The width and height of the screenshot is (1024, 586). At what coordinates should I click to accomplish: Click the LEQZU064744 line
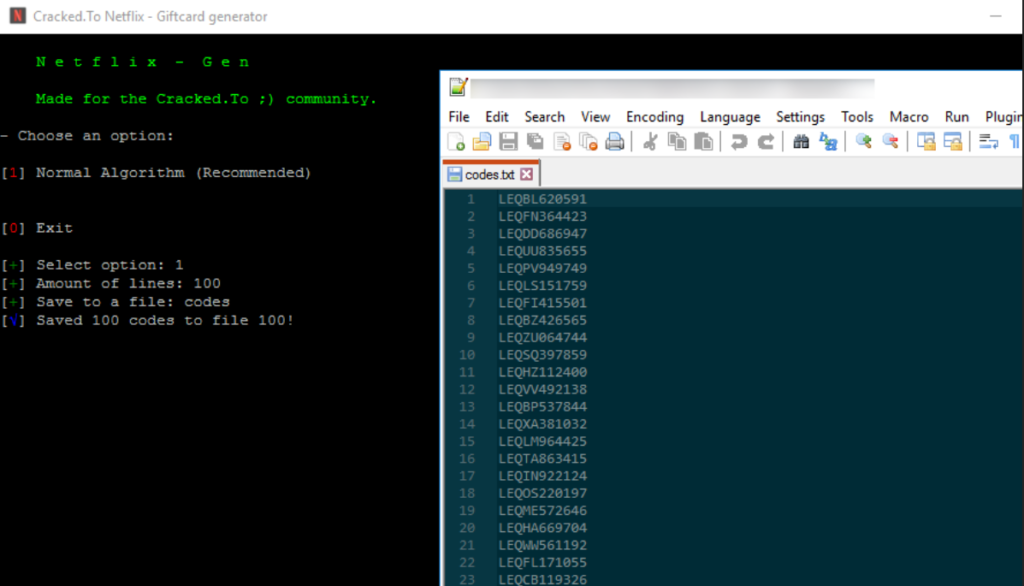pos(543,338)
